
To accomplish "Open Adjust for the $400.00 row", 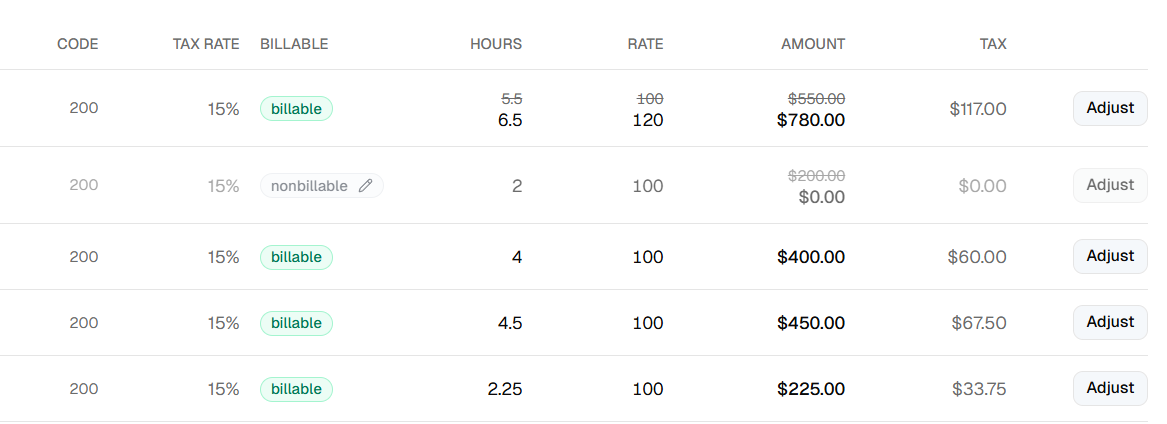I will pos(1110,257).
